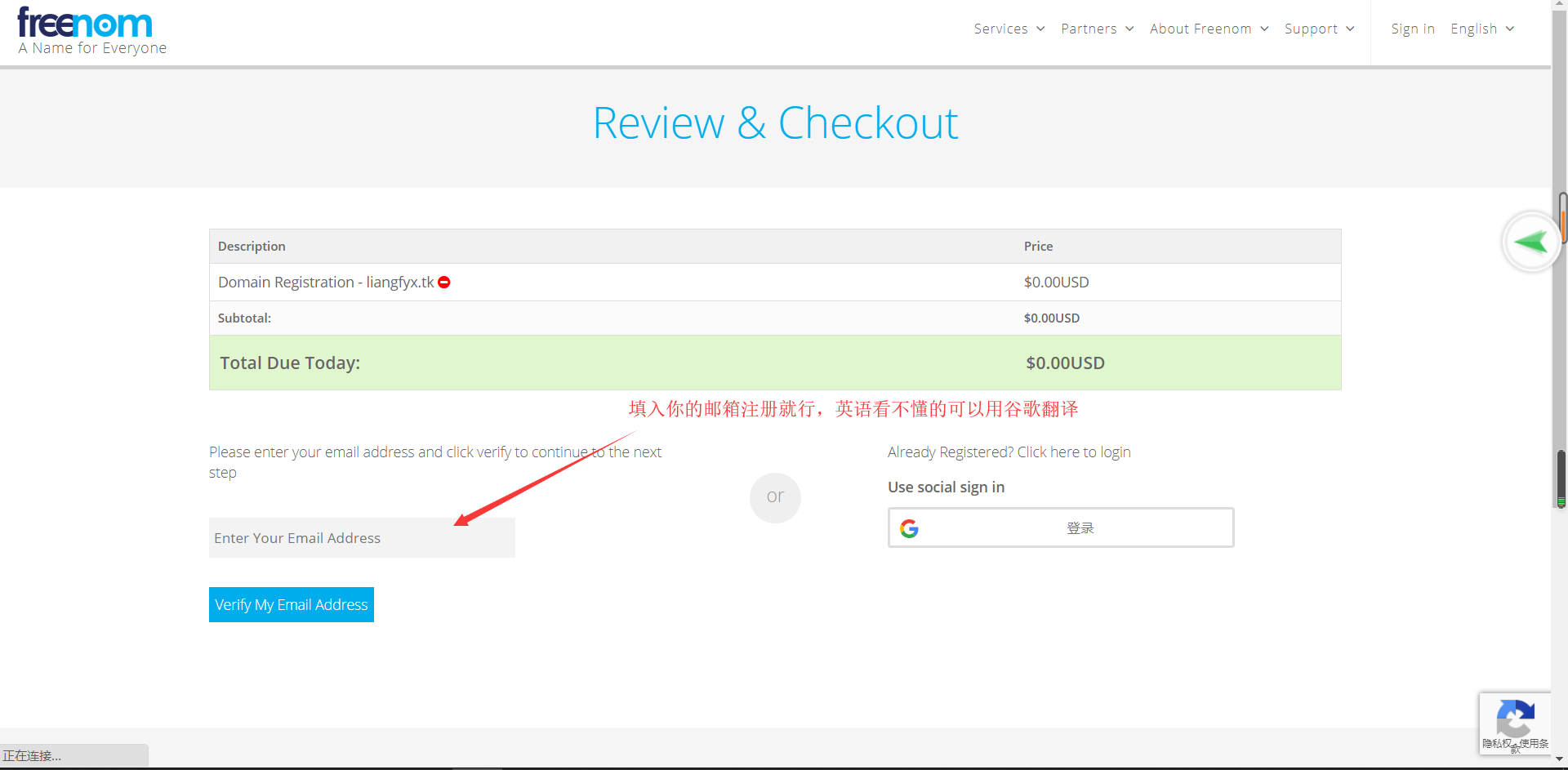This screenshot has height=770, width=1568.
Task: Open the reCAPTCHA 使用条款 terms link
Action: (x=1534, y=744)
